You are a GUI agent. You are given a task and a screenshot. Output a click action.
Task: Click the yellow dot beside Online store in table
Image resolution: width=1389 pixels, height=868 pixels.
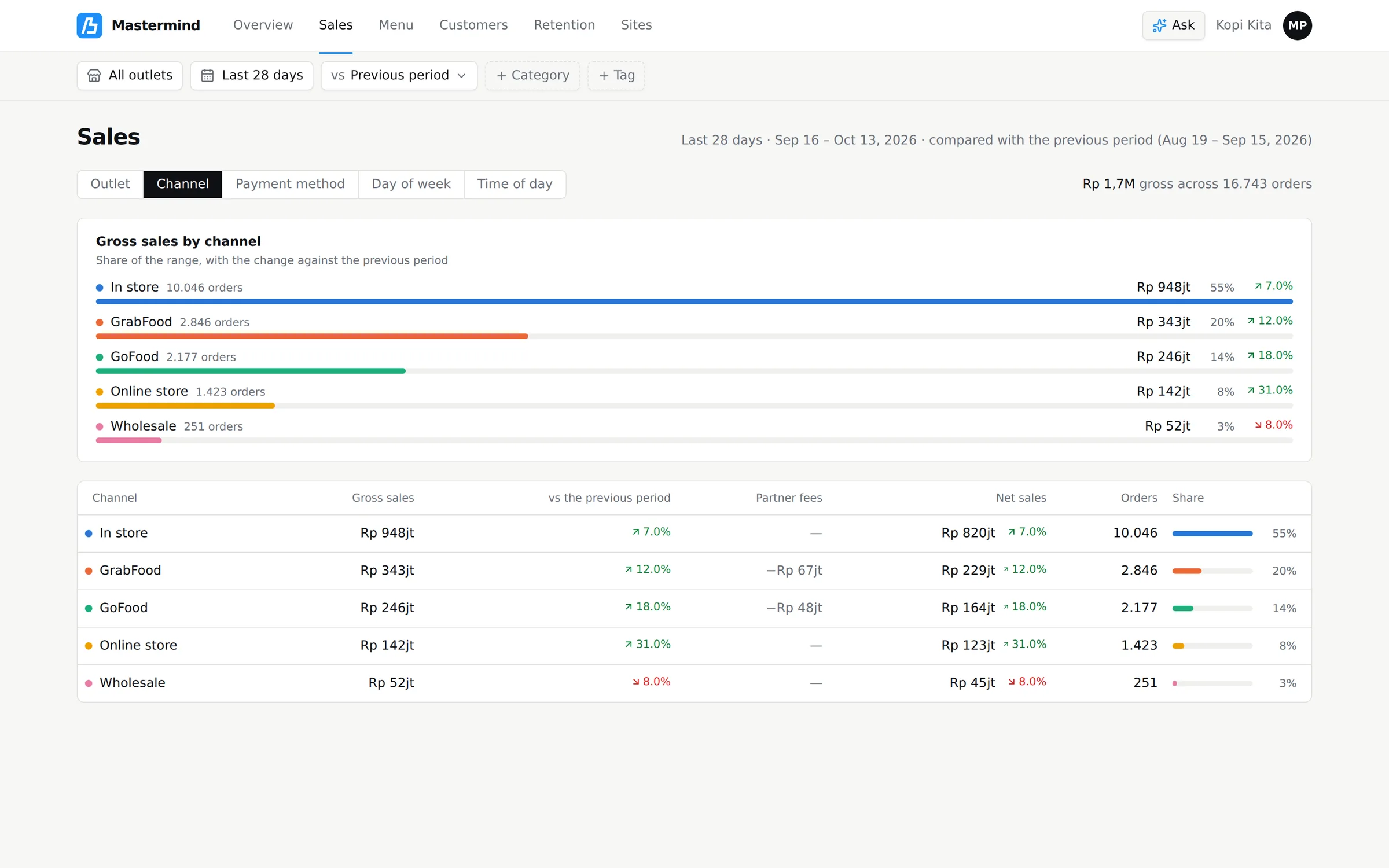[89, 646]
